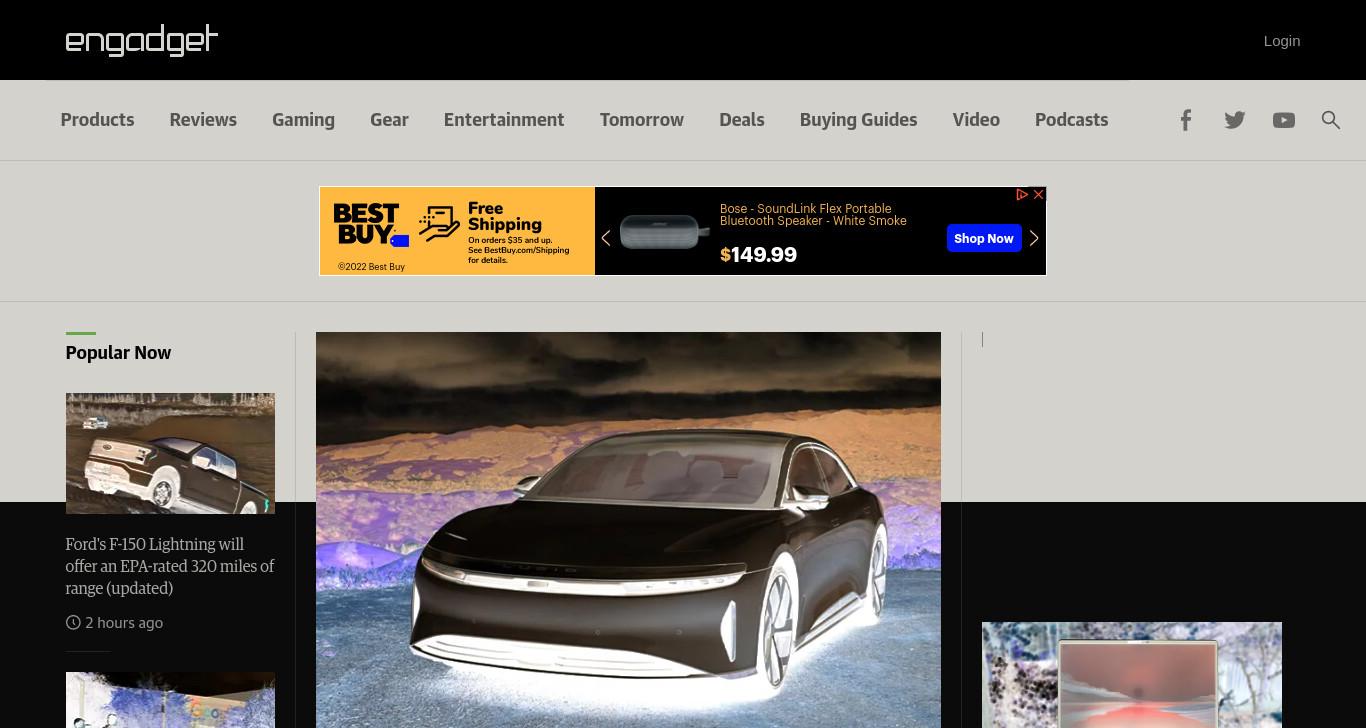Show next product in Best Buy ad

pyautogui.click(x=1034, y=238)
